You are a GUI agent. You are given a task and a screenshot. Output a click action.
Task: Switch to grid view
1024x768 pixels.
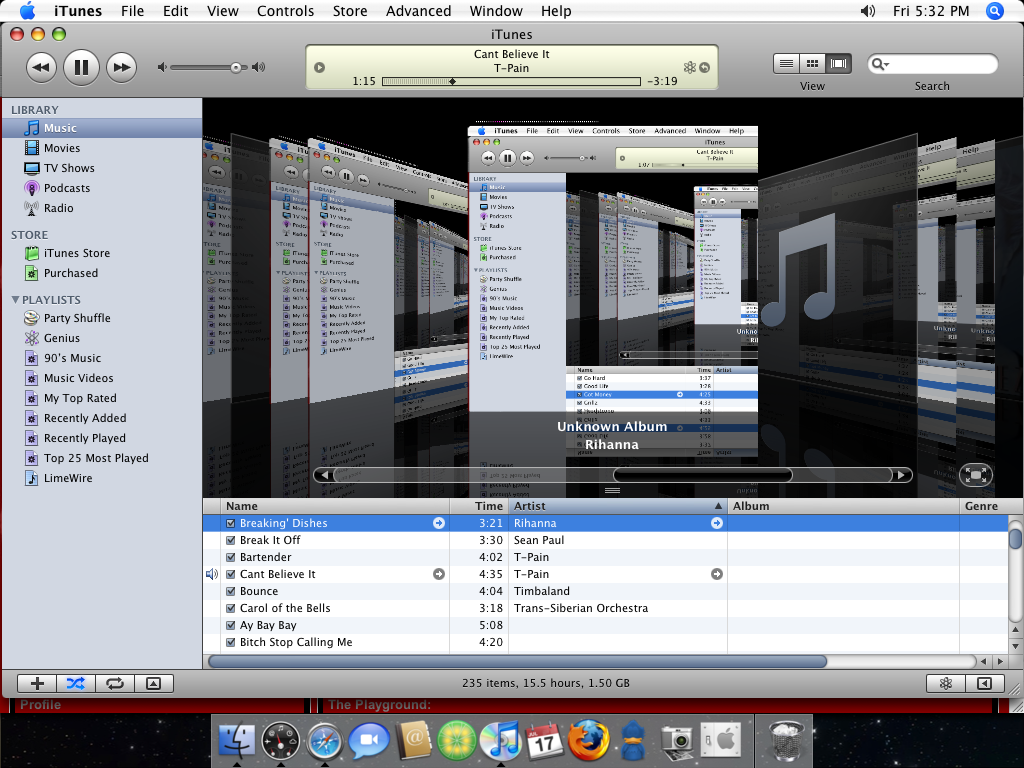tap(812, 63)
